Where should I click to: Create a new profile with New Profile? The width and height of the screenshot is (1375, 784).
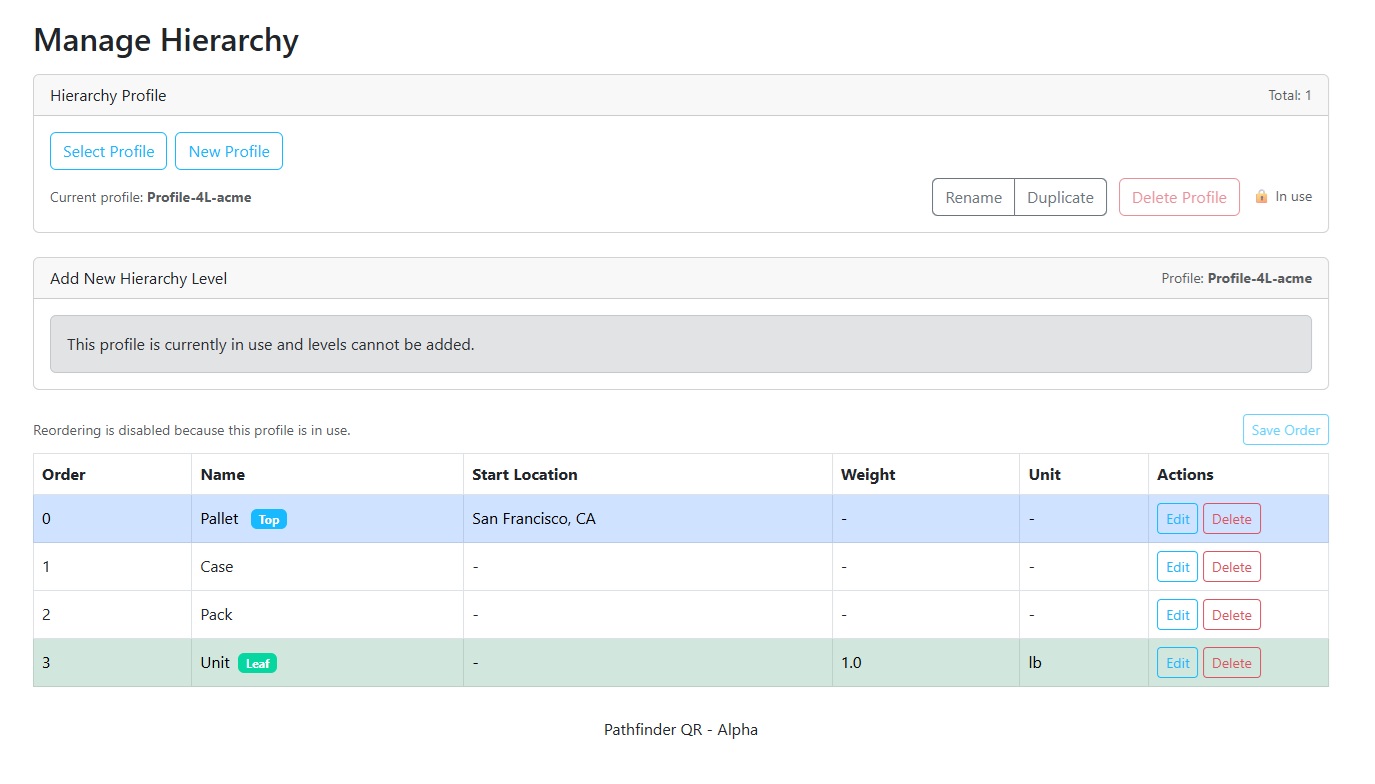[x=229, y=151]
